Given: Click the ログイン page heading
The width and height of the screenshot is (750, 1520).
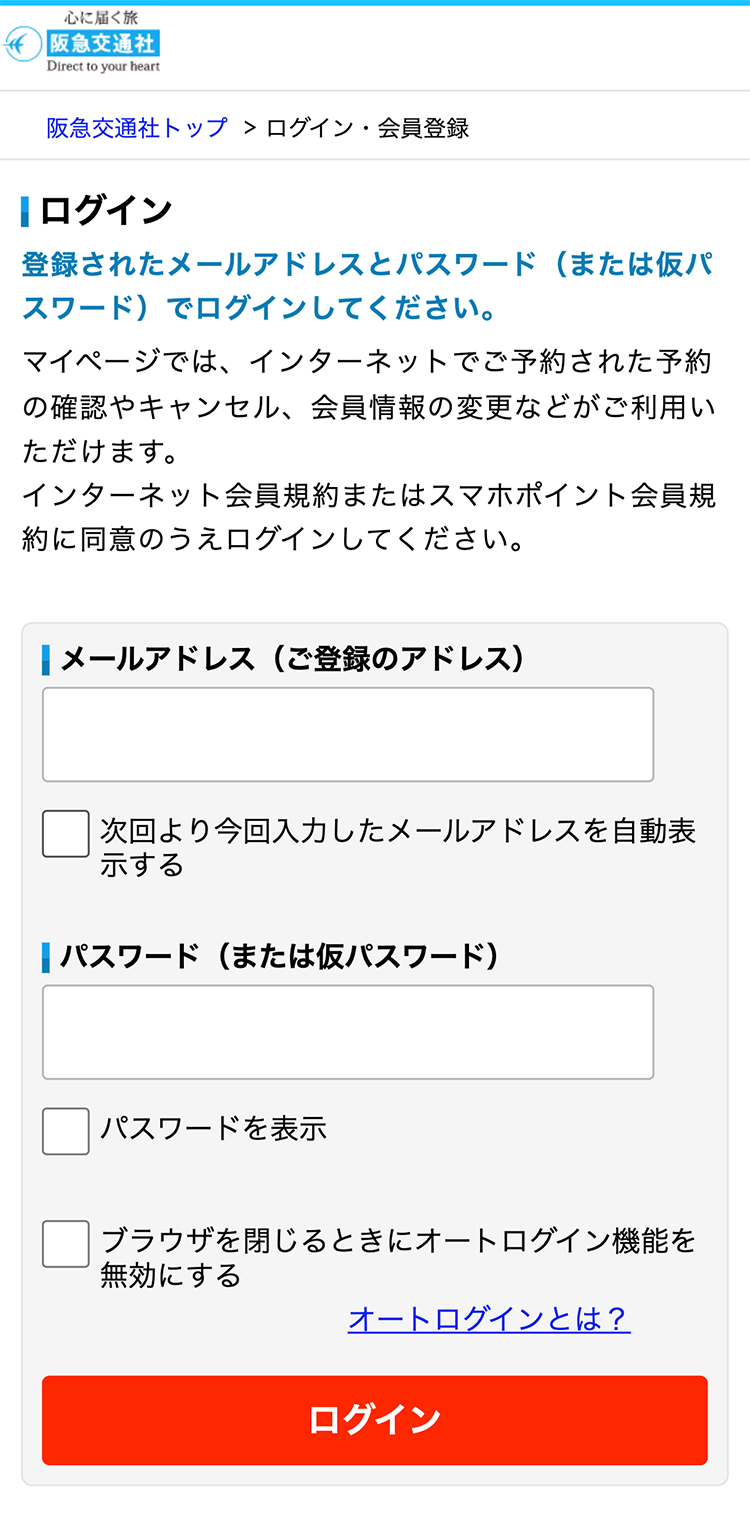Looking at the screenshot, I should [x=106, y=211].
